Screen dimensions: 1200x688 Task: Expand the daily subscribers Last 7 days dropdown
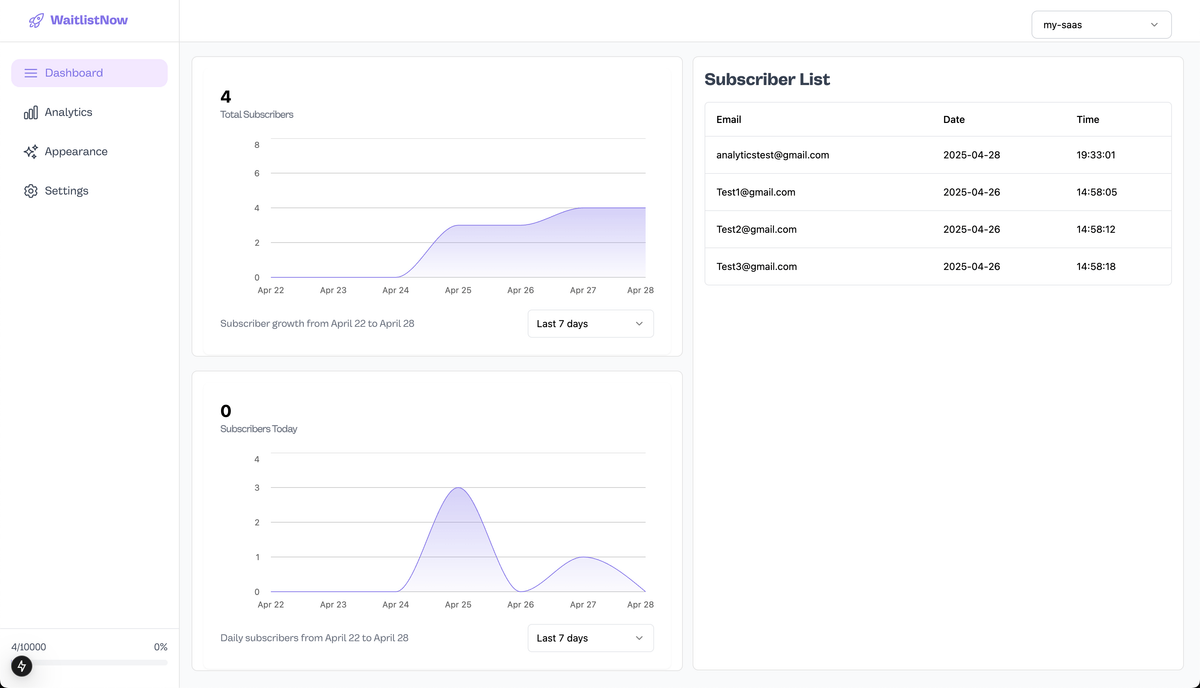[x=590, y=638]
